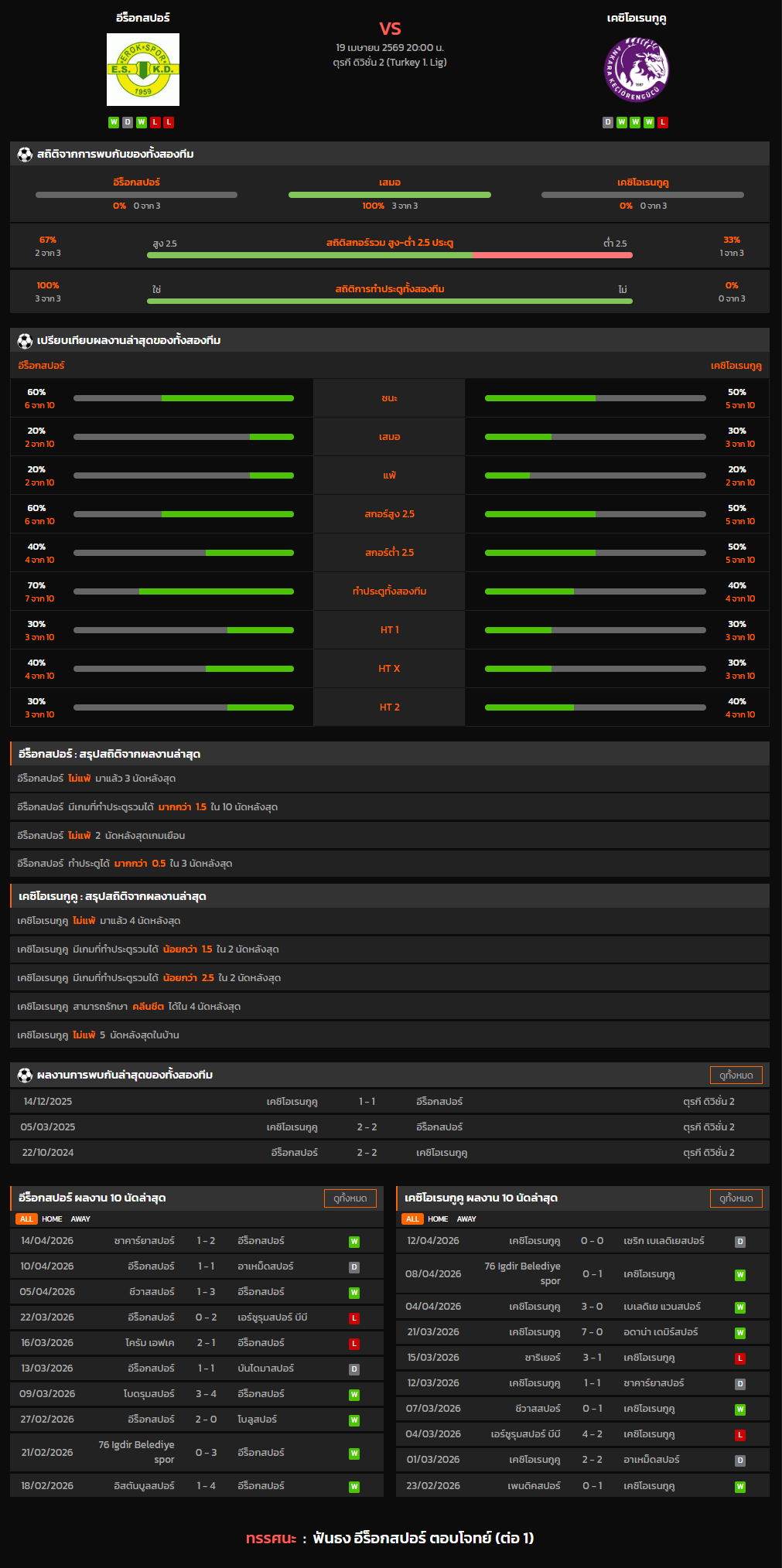Click the L badge for 22/03/2026 match
782x1568 pixels.
(354, 1318)
